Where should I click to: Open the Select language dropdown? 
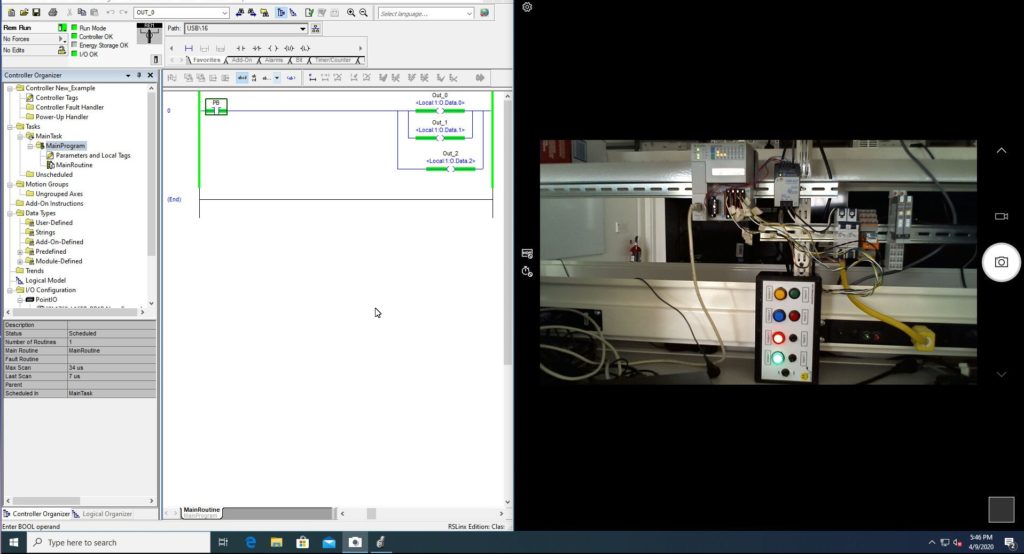468,13
